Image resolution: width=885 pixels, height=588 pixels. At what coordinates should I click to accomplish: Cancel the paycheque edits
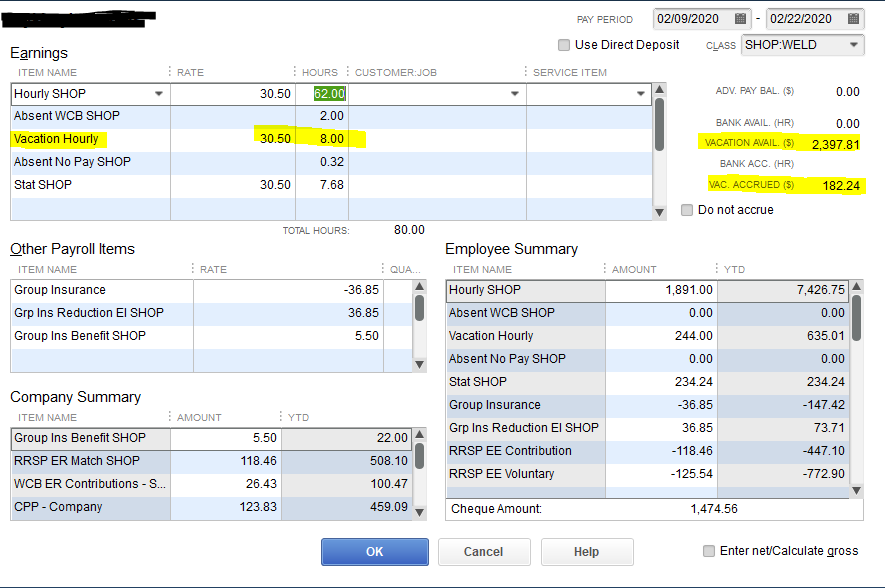484,551
